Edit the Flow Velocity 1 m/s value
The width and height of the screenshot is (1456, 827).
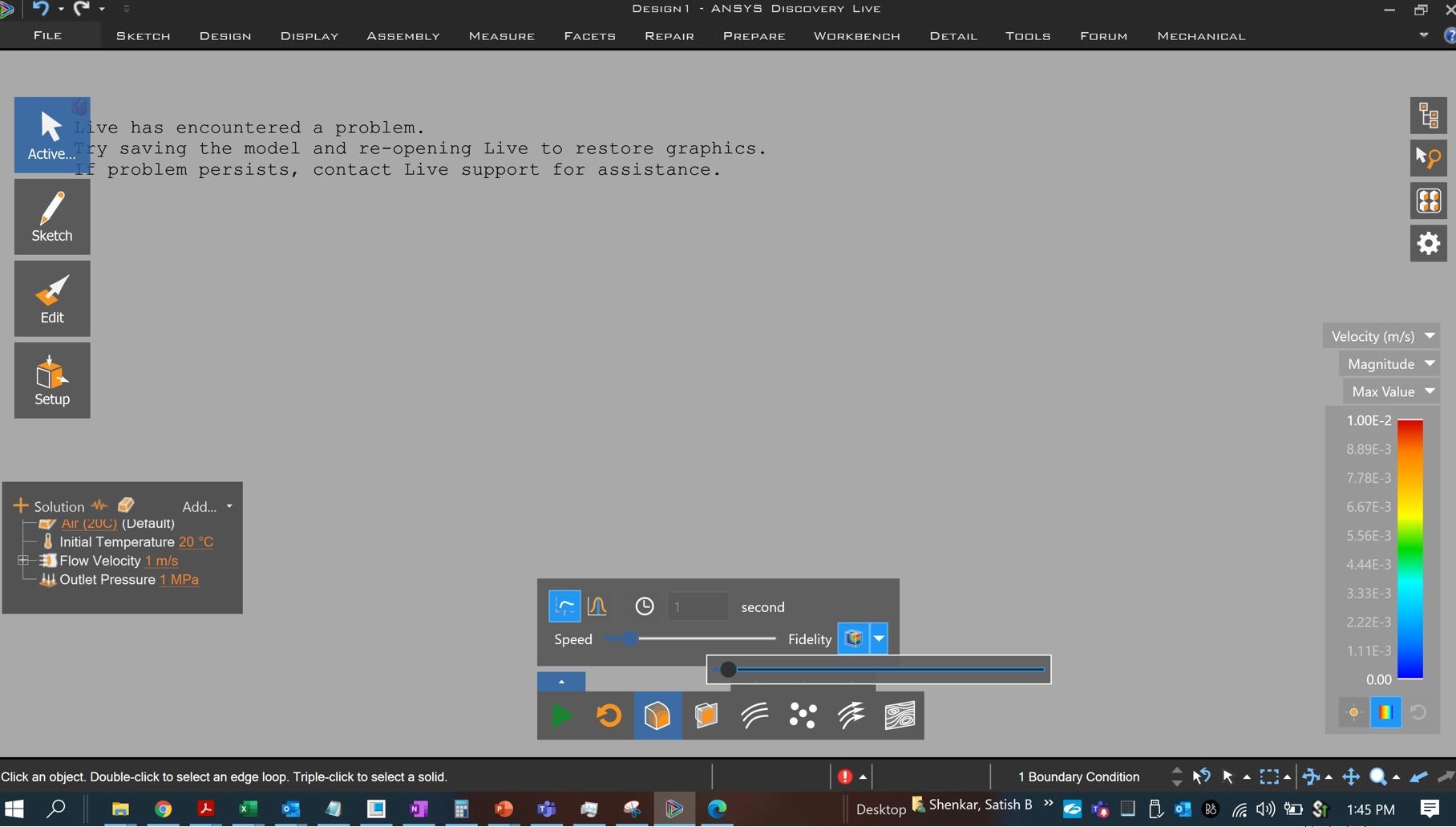pos(161,561)
